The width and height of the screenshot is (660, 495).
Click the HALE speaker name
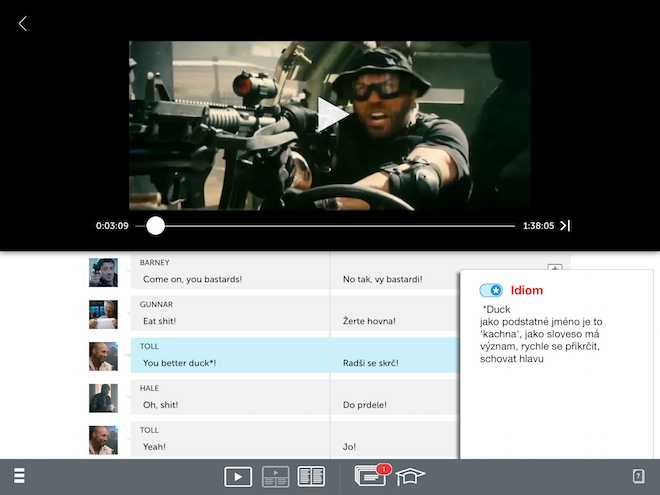pos(149,388)
